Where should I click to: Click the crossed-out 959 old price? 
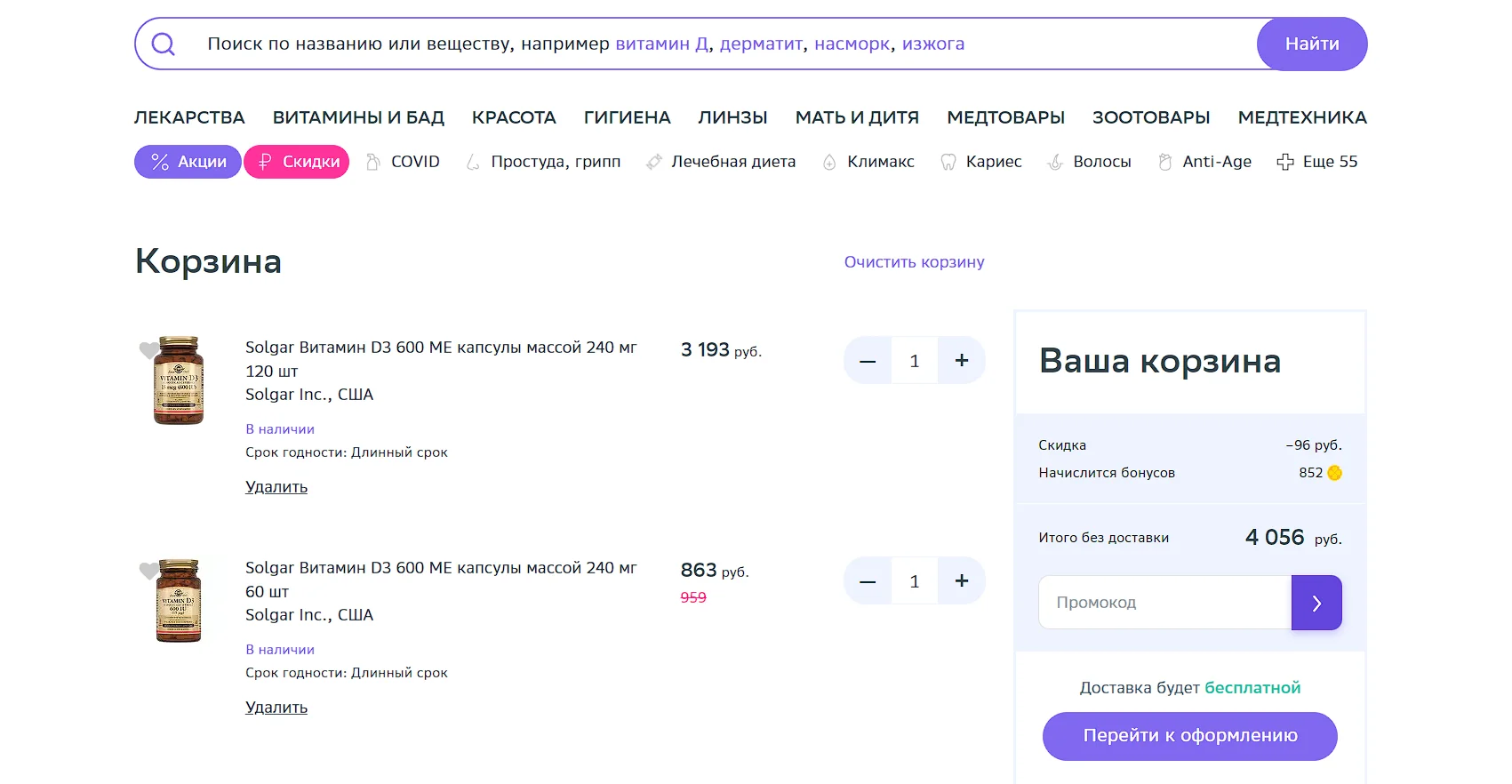(693, 597)
